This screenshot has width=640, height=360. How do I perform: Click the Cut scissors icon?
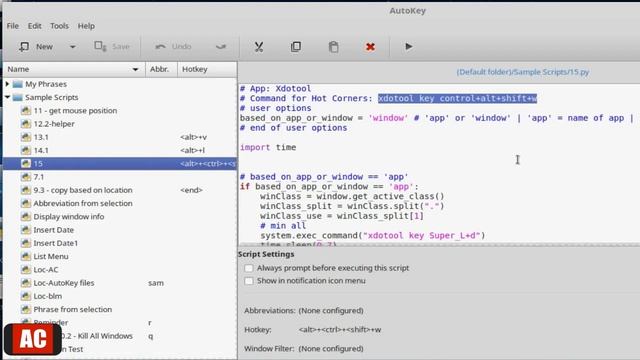(x=259, y=47)
